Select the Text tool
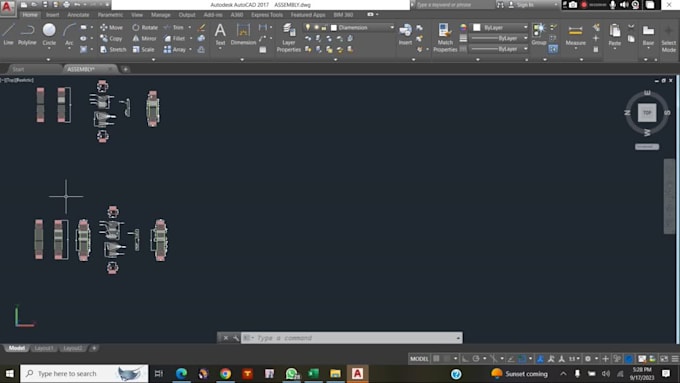The height and width of the screenshot is (383, 680). [x=220, y=34]
